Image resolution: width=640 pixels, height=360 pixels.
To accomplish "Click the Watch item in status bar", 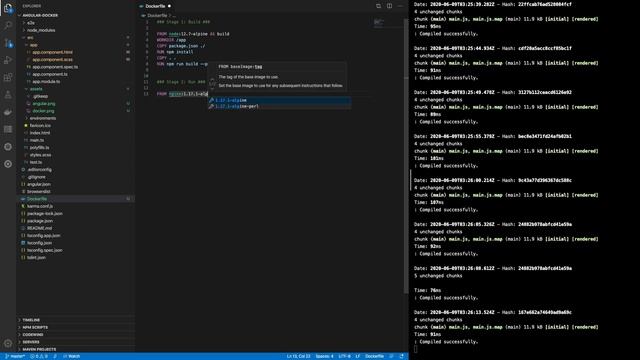I will tap(72, 356).
